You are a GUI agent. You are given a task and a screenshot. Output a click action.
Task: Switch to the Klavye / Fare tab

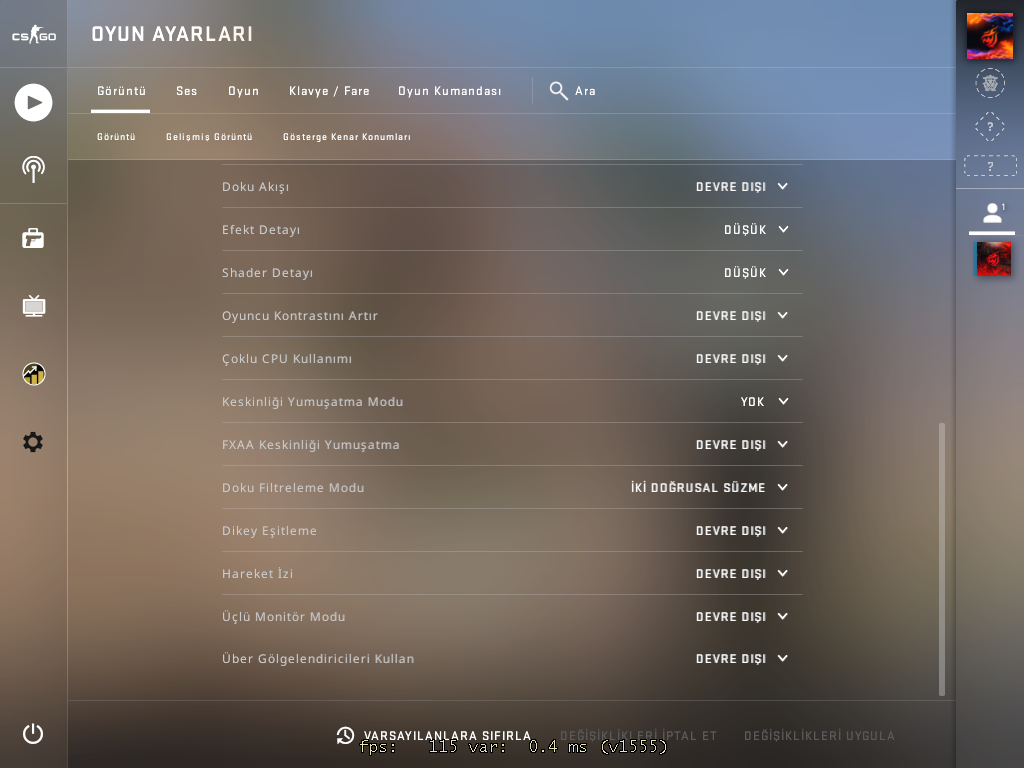coord(329,91)
